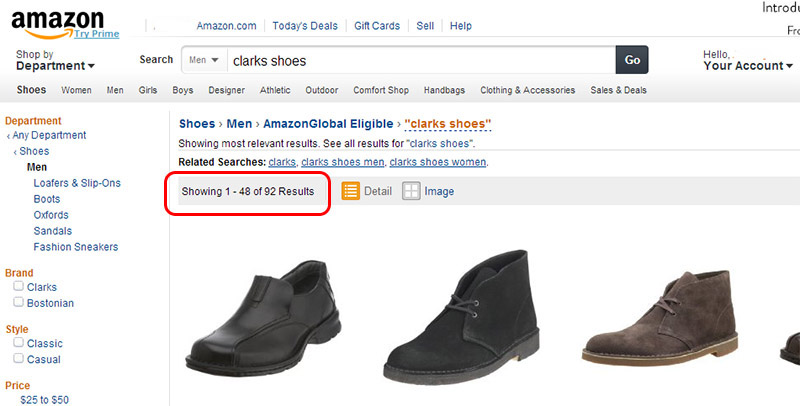Switch to Detail view icon
The height and width of the screenshot is (406, 800).
(351, 191)
